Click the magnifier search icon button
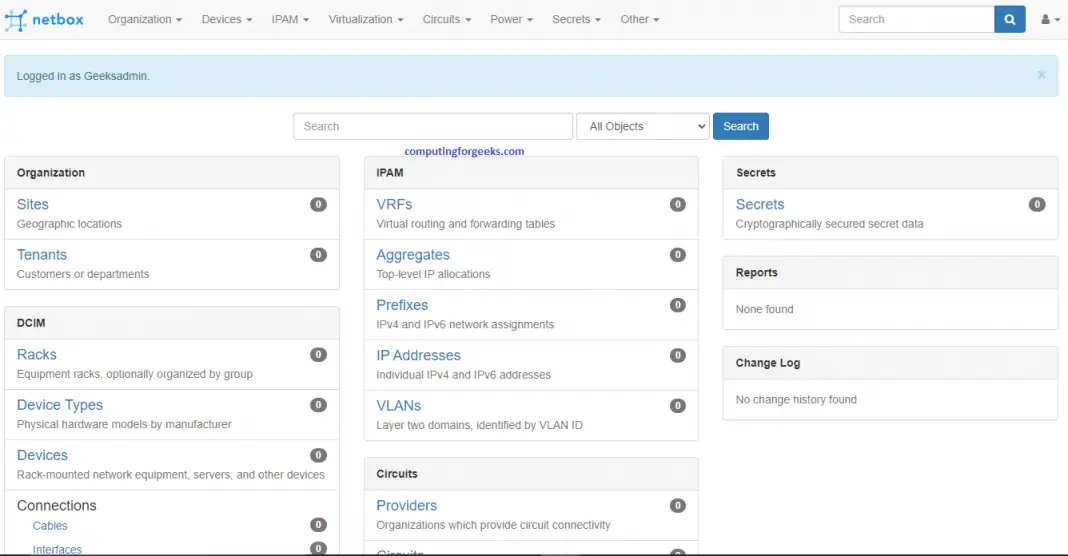Viewport: 1068px width, 556px height. pyautogui.click(x=1010, y=19)
